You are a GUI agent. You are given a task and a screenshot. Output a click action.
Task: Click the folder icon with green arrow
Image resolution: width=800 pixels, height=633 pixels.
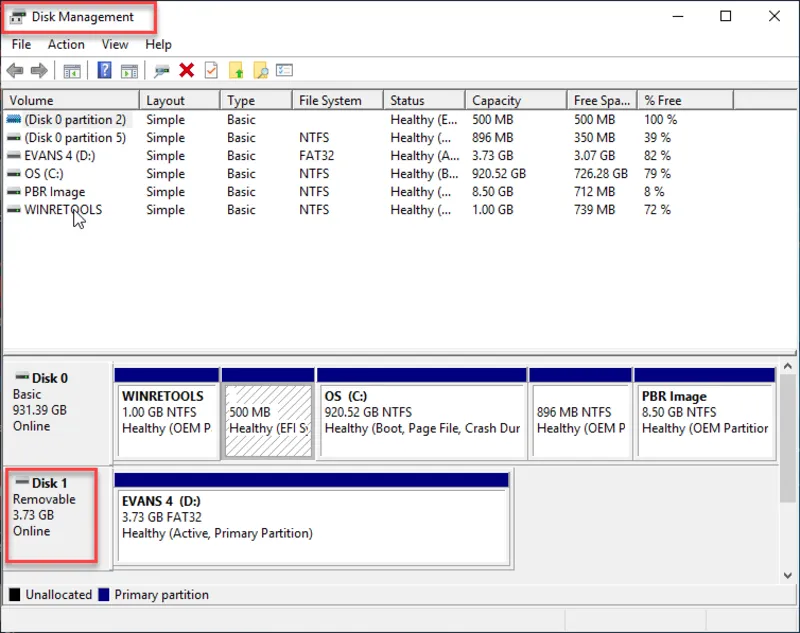tap(236, 70)
